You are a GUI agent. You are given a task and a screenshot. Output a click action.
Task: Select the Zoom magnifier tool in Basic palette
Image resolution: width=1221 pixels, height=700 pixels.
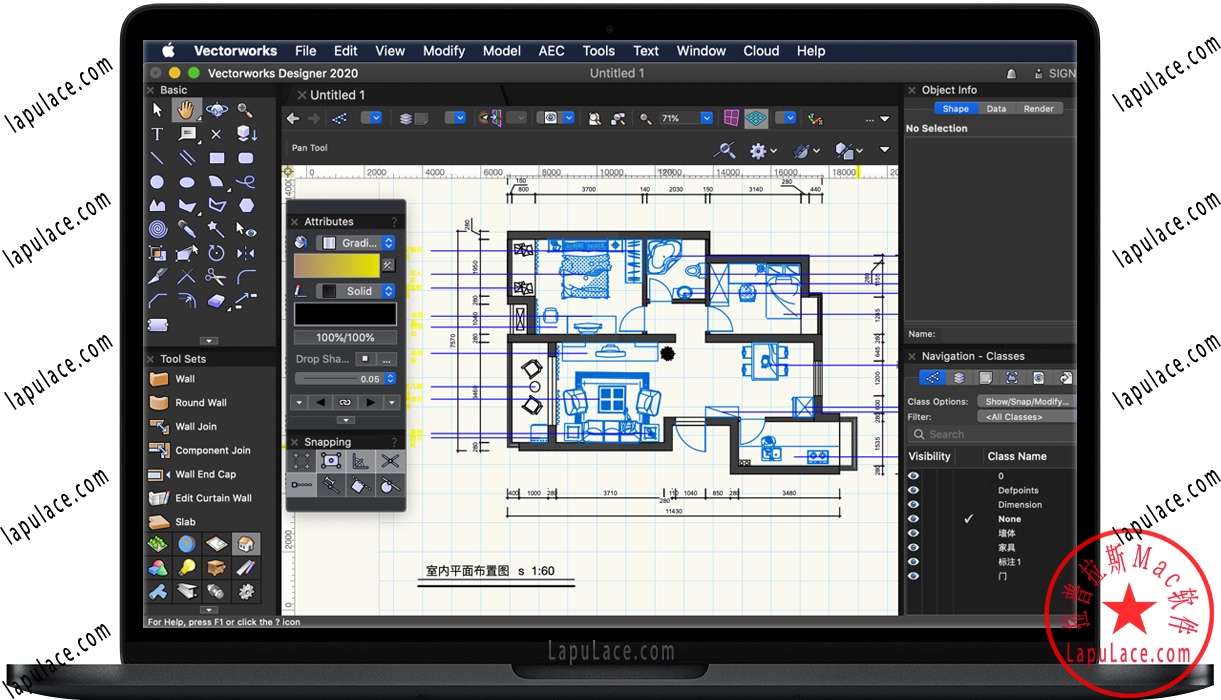point(245,110)
